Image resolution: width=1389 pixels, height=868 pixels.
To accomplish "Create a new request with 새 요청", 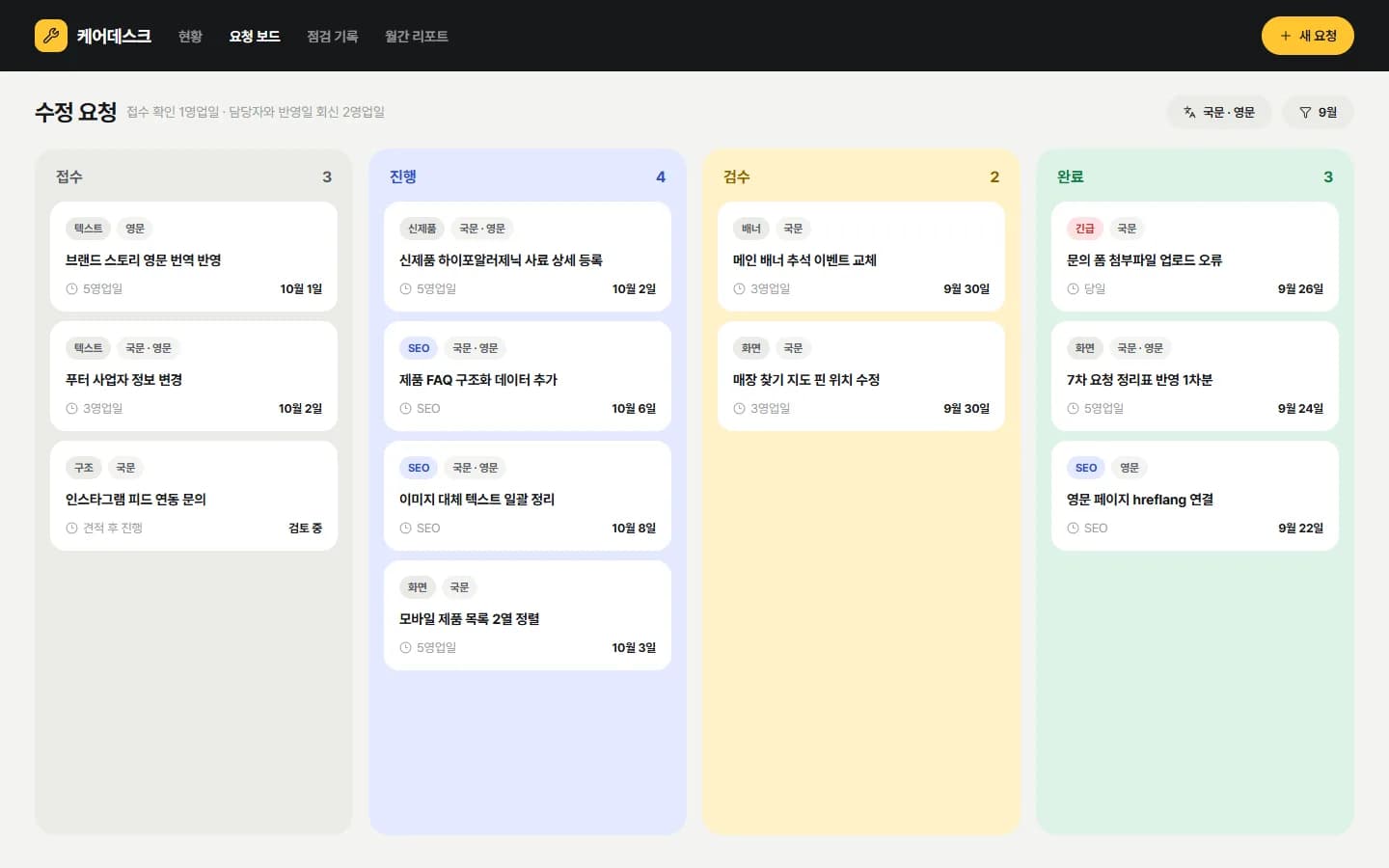I will [1308, 36].
